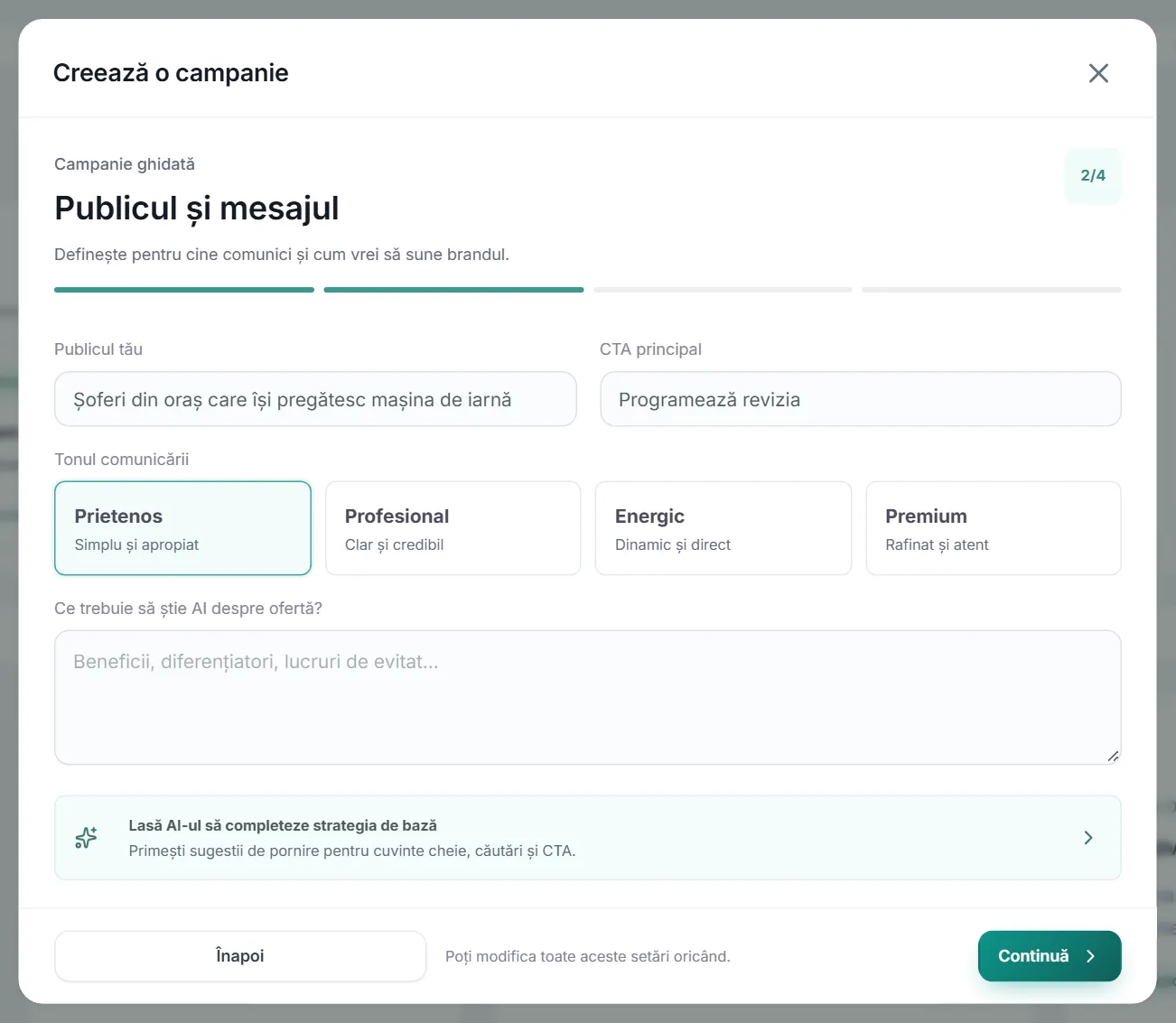This screenshot has height=1023, width=1176.
Task: Close the Creează o campanie dialog
Action: pos(1098,73)
